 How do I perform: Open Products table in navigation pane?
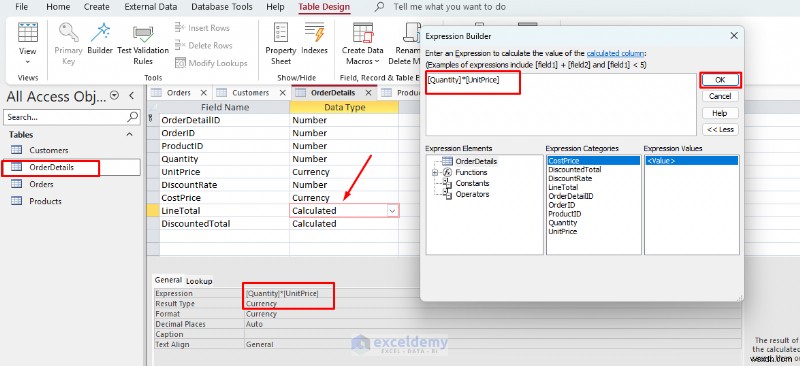45,201
